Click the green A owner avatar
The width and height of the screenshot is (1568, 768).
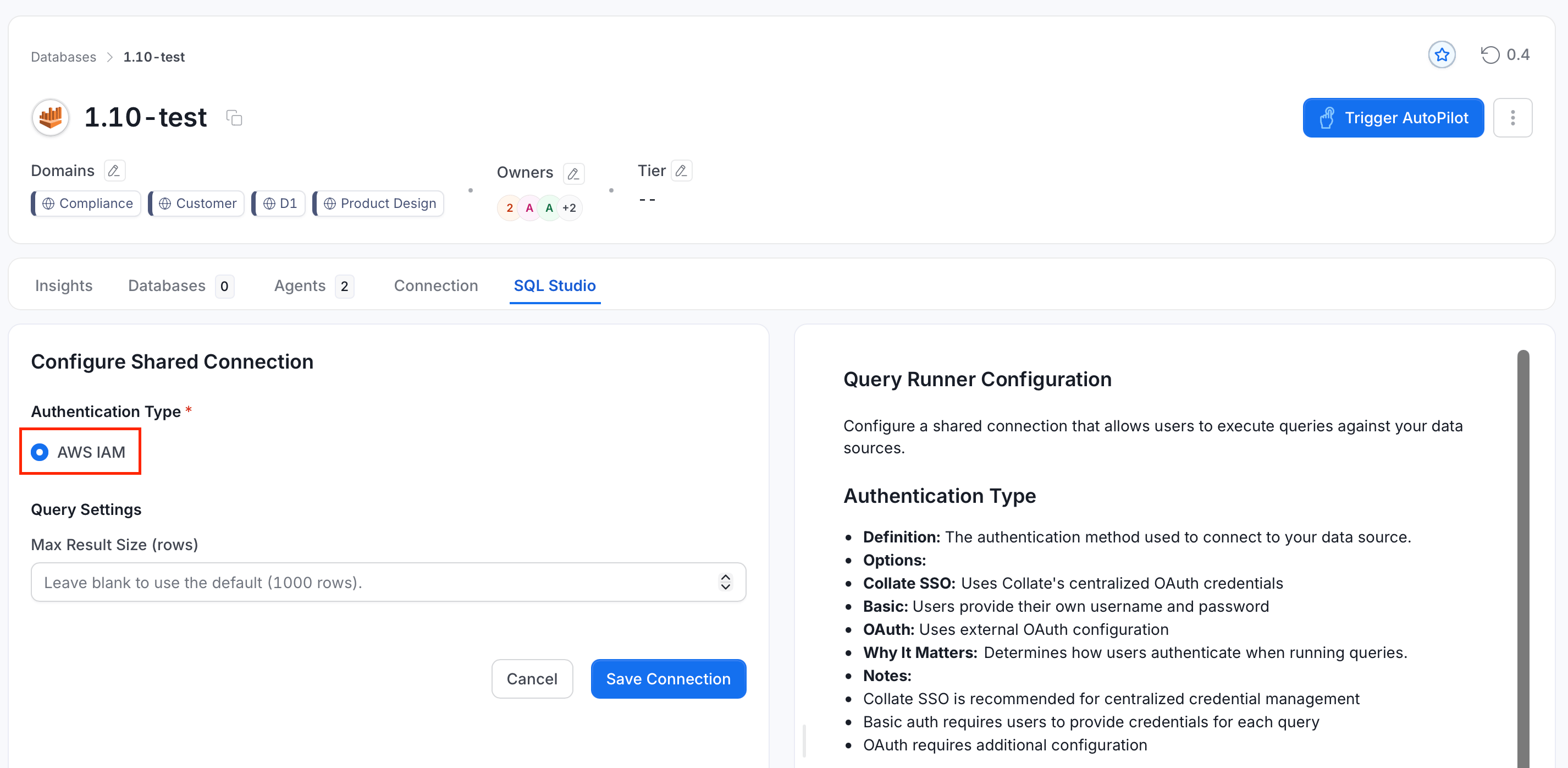click(x=549, y=208)
